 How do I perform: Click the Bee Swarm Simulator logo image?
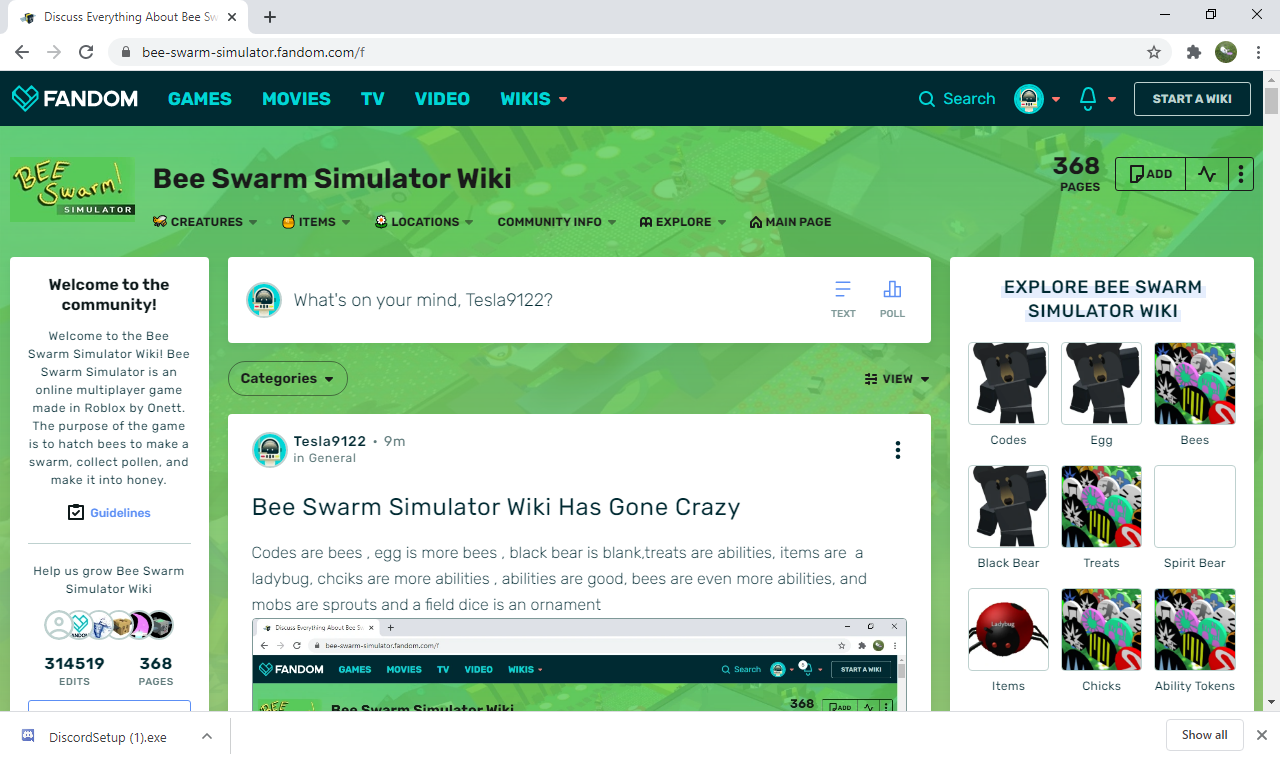[x=72, y=190]
